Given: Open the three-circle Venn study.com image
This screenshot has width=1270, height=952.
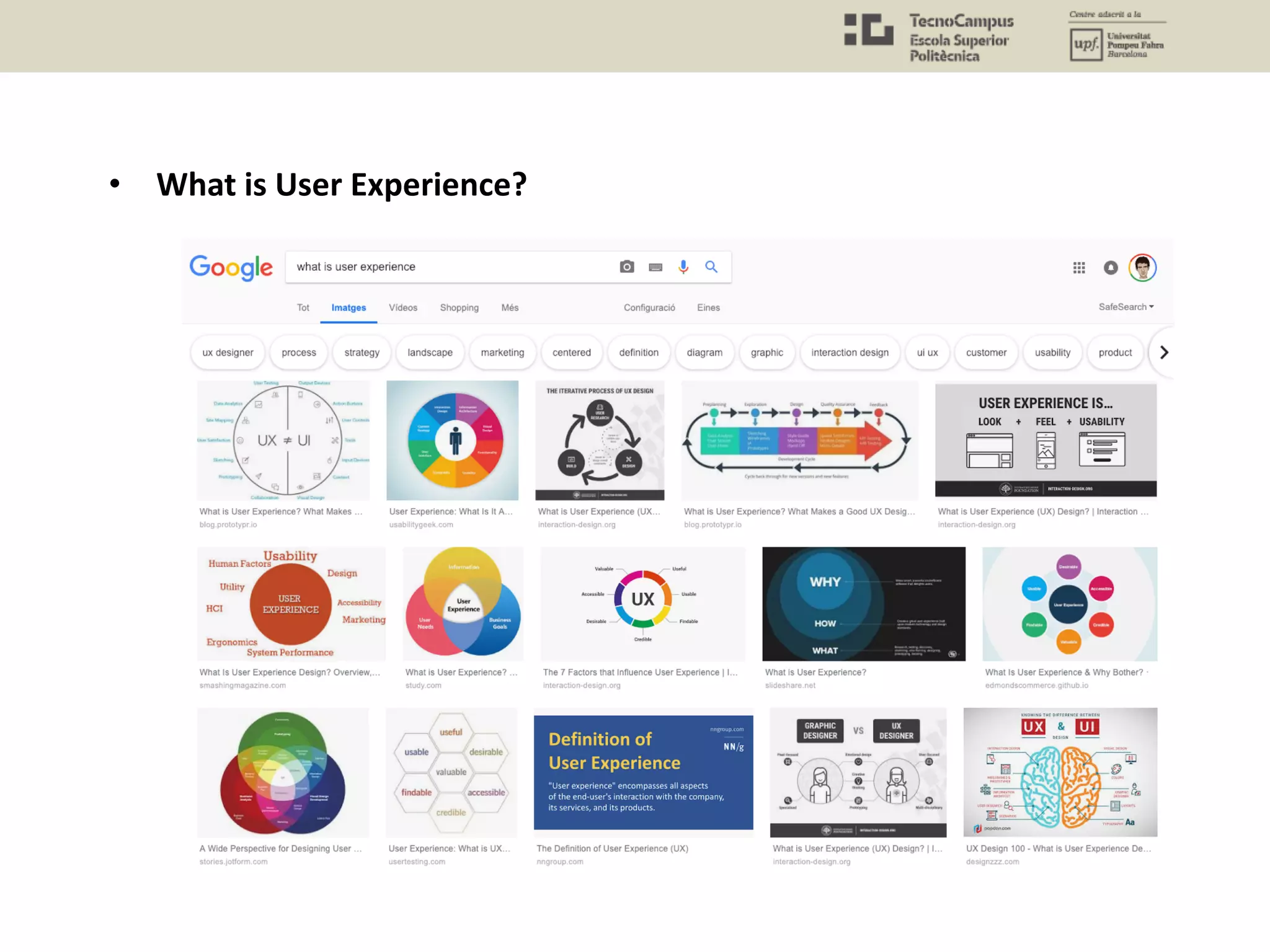Looking at the screenshot, I should [x=463, y=604].
